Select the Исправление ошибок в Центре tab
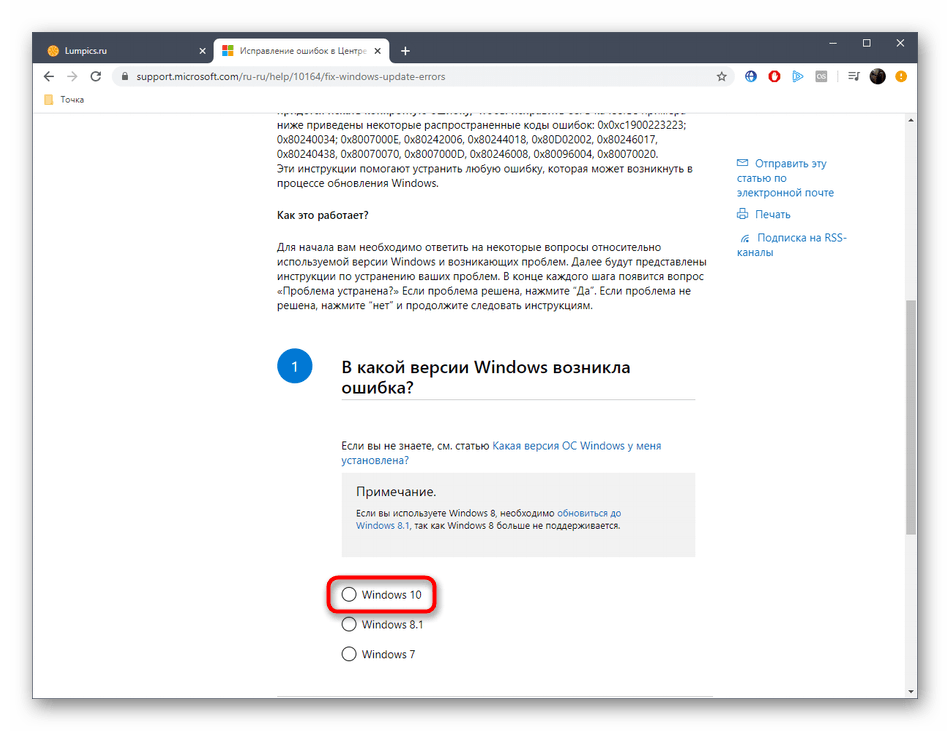 click(x=302, y=51)
